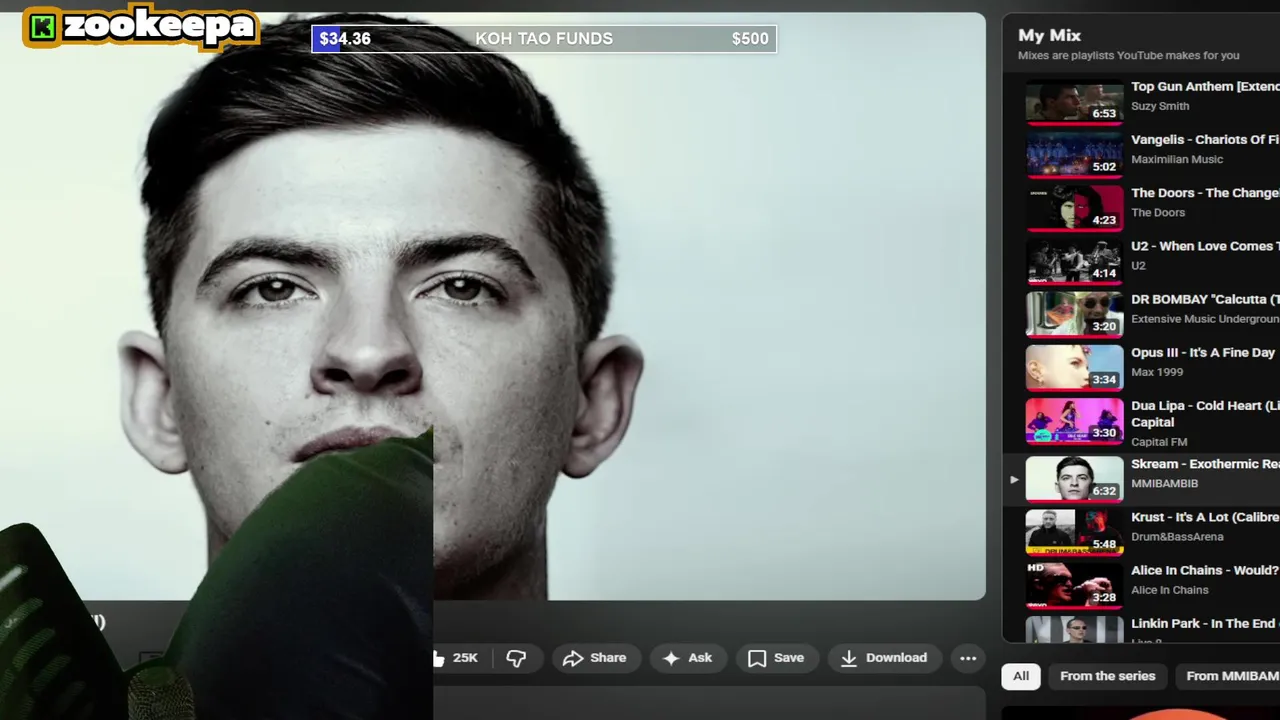Open the Linkin Park In The End thumbnail

pyautogui.click(x=1075, y=629)
